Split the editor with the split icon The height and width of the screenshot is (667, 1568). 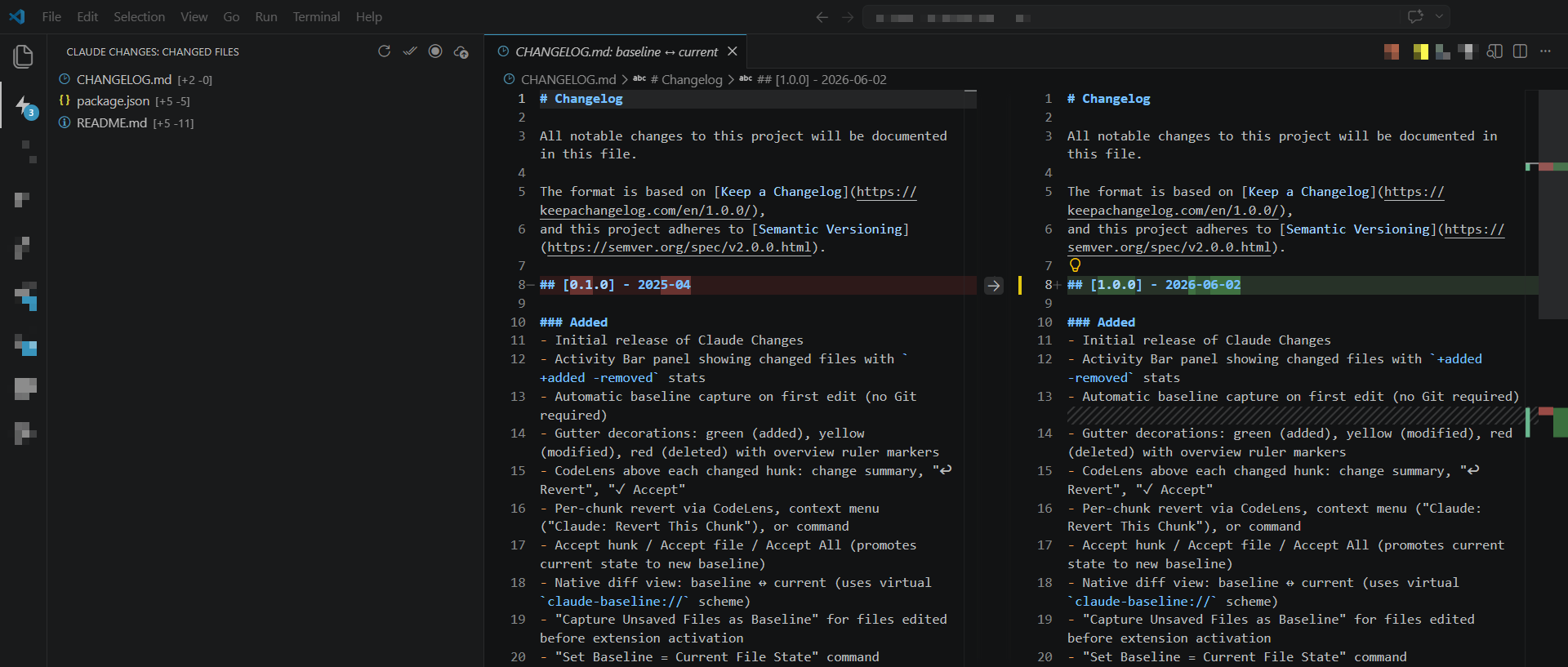pos(1520,51)
